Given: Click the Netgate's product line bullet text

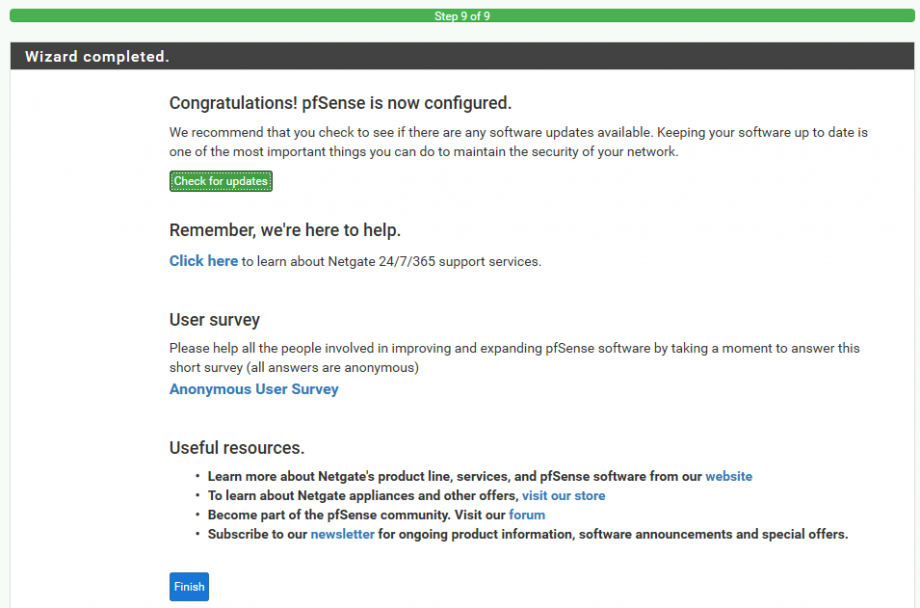Looking at the screenshot, I should point(455,476).
